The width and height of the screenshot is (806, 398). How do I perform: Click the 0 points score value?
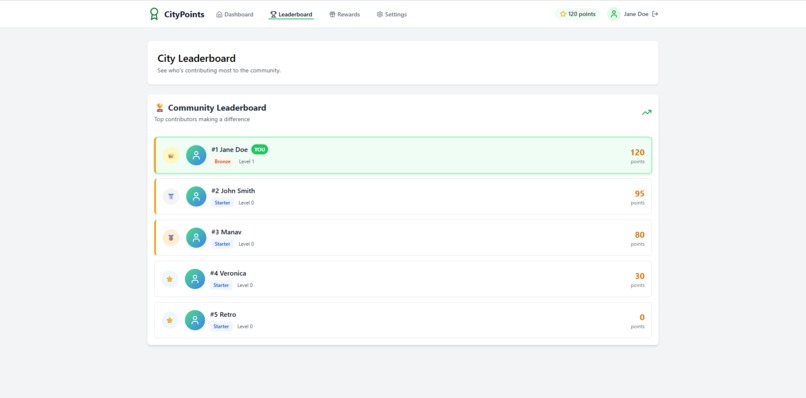pos(642,317)
